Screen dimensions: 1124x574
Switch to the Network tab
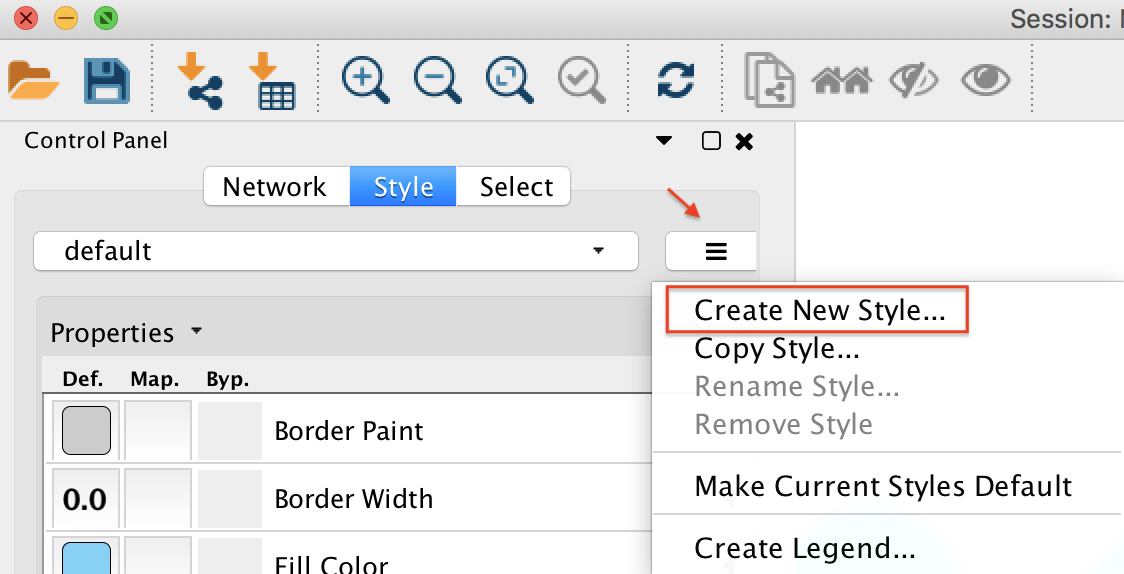(x=275, y=187)
